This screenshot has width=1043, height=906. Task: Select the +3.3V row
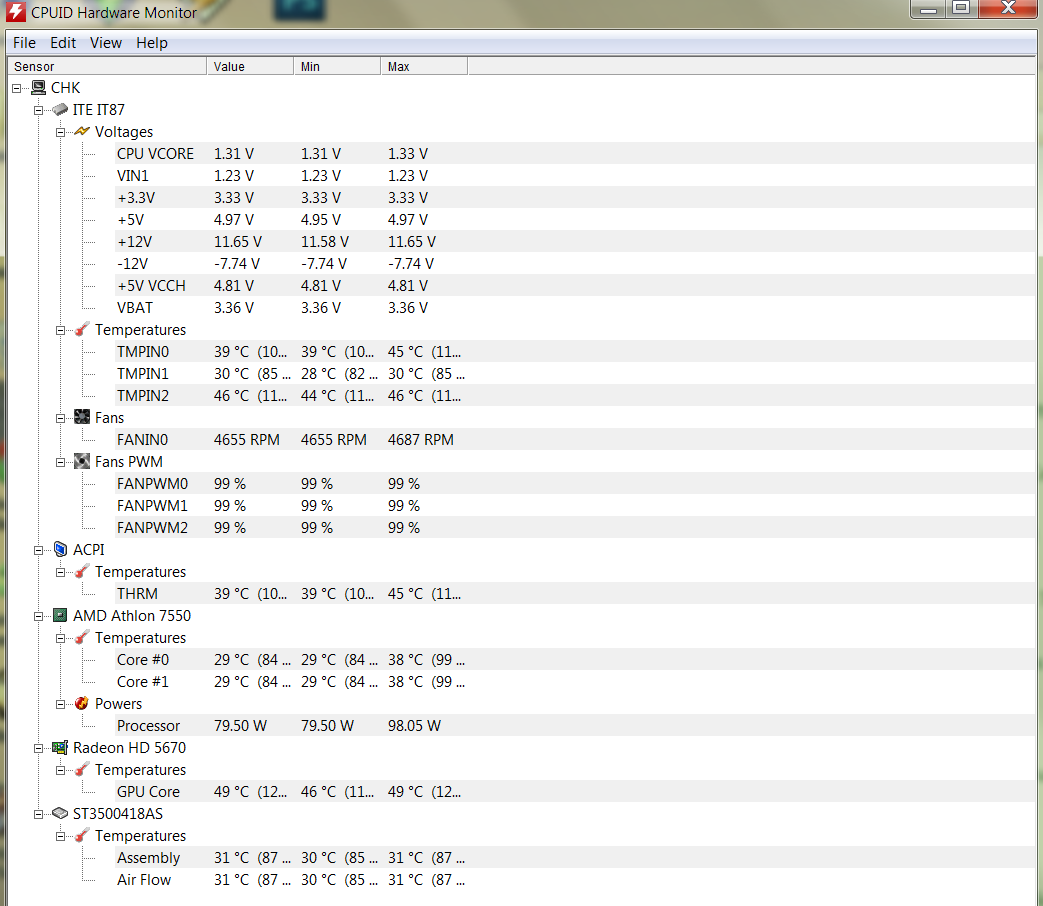(575, 198)
